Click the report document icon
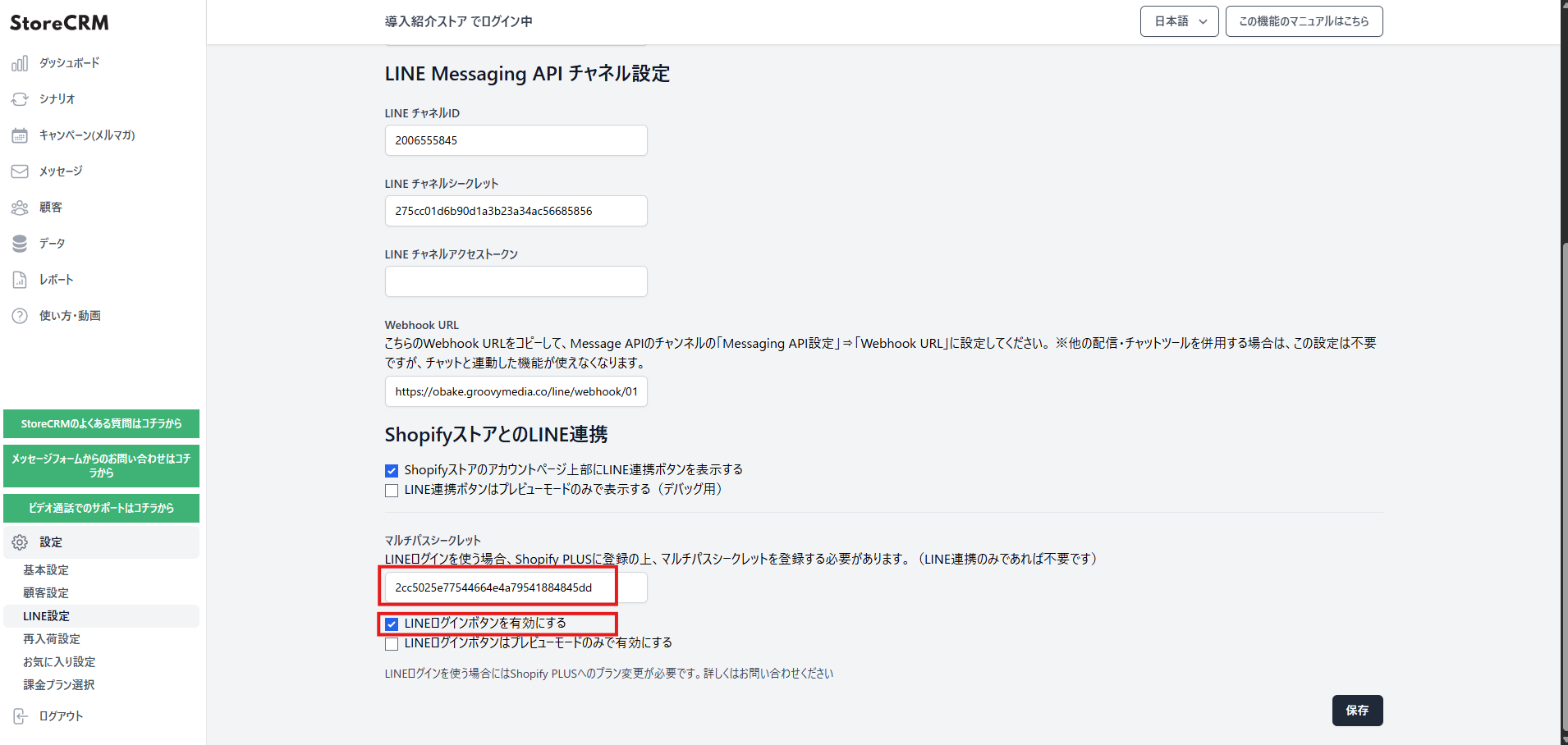 click(20, 280)
